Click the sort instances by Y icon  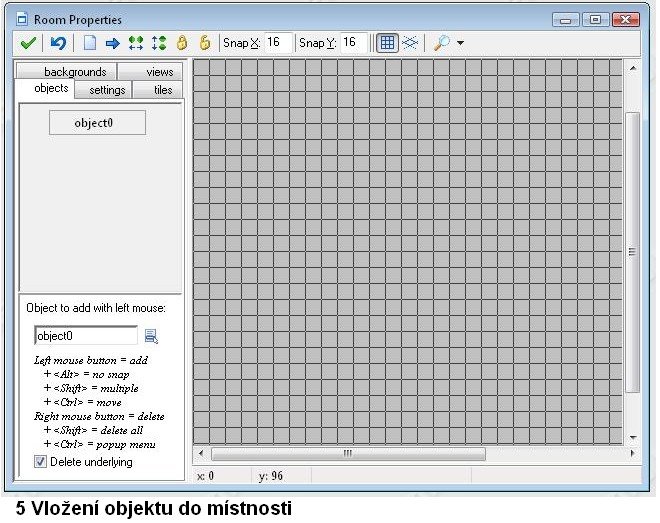pyautogui.click(x=158, y=43)
